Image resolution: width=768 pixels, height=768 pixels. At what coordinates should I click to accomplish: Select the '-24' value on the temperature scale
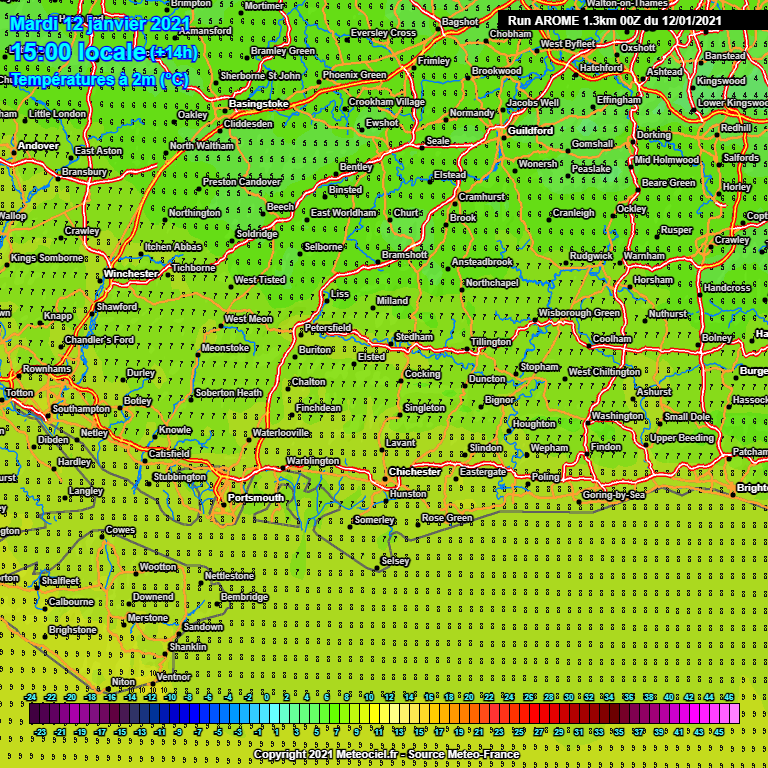(x=30, y=697)
